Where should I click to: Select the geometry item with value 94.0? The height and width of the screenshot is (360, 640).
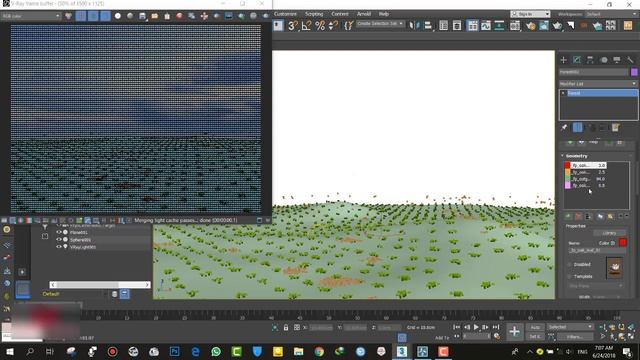click(x=585, y=179)
